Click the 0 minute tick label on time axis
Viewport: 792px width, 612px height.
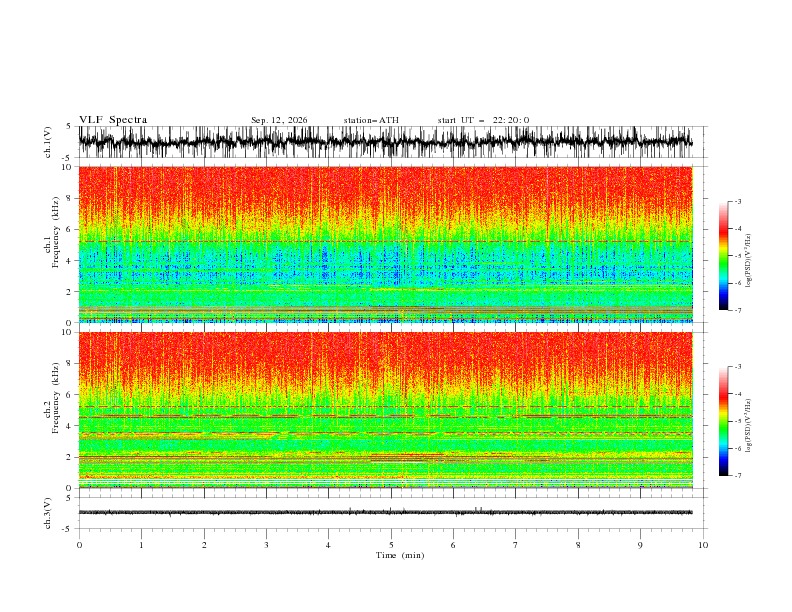tap(79, 545)
